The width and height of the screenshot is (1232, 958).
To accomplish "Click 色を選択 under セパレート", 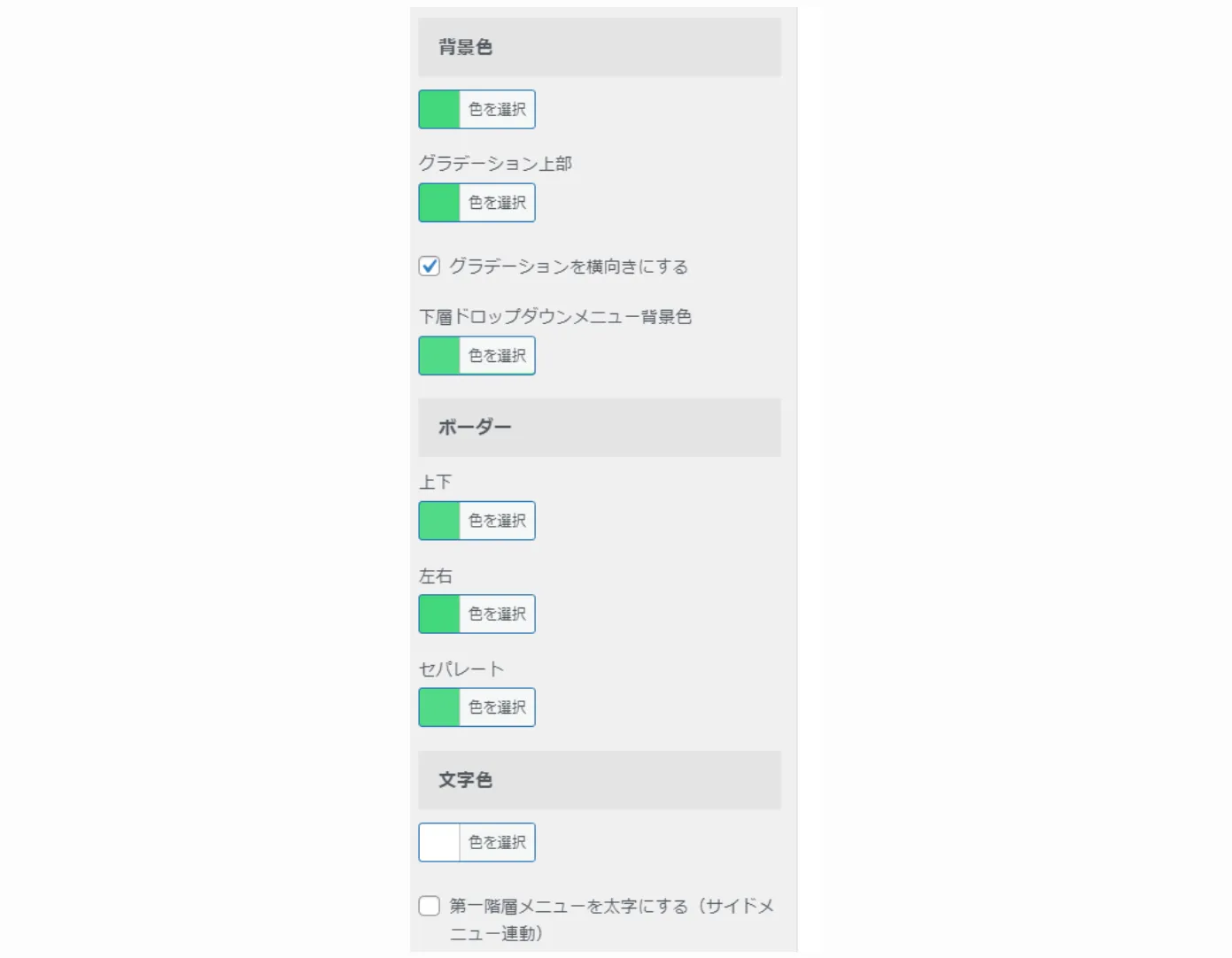I will 497,707.
